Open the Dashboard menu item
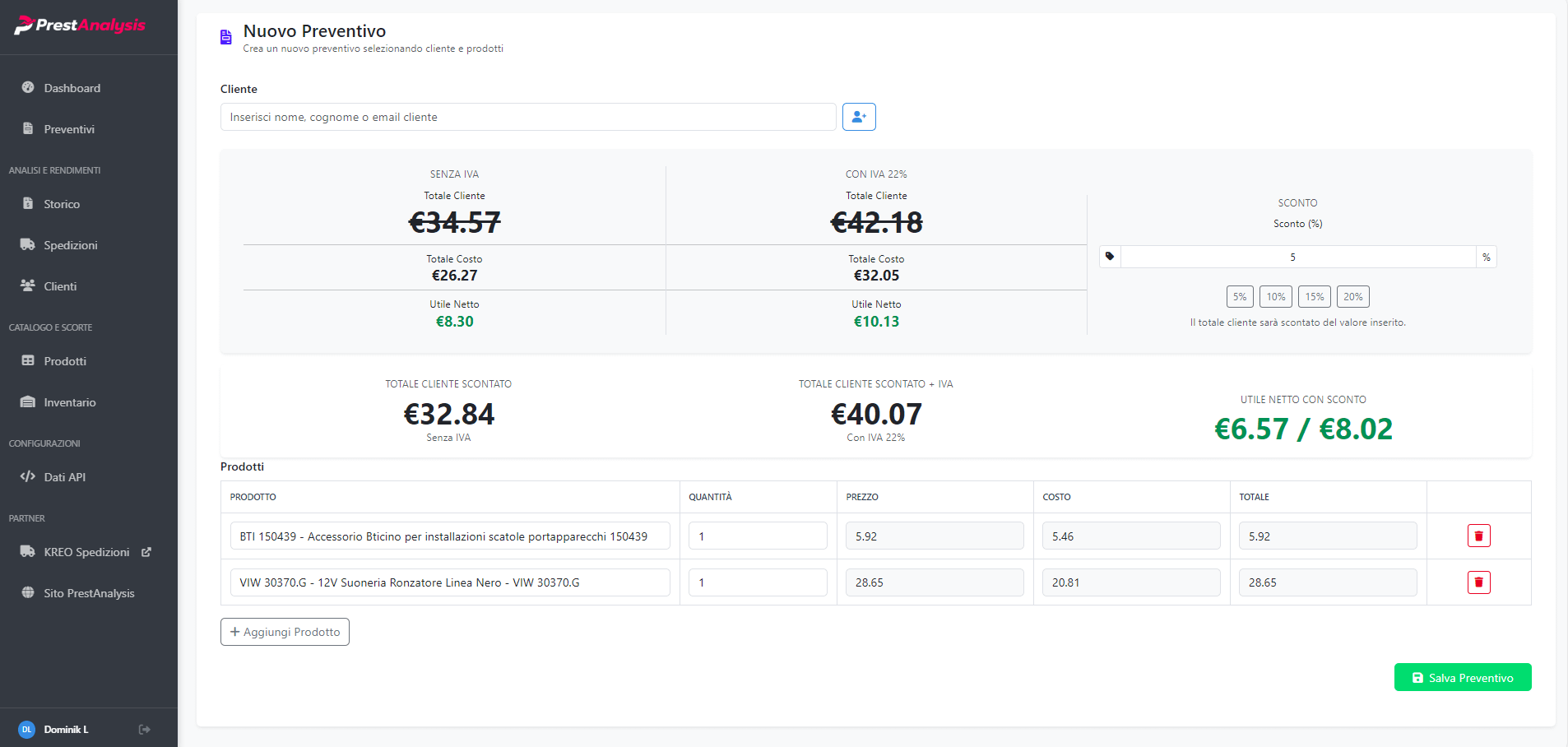Viewport: 1568px width, 747px height. point(72,88)
